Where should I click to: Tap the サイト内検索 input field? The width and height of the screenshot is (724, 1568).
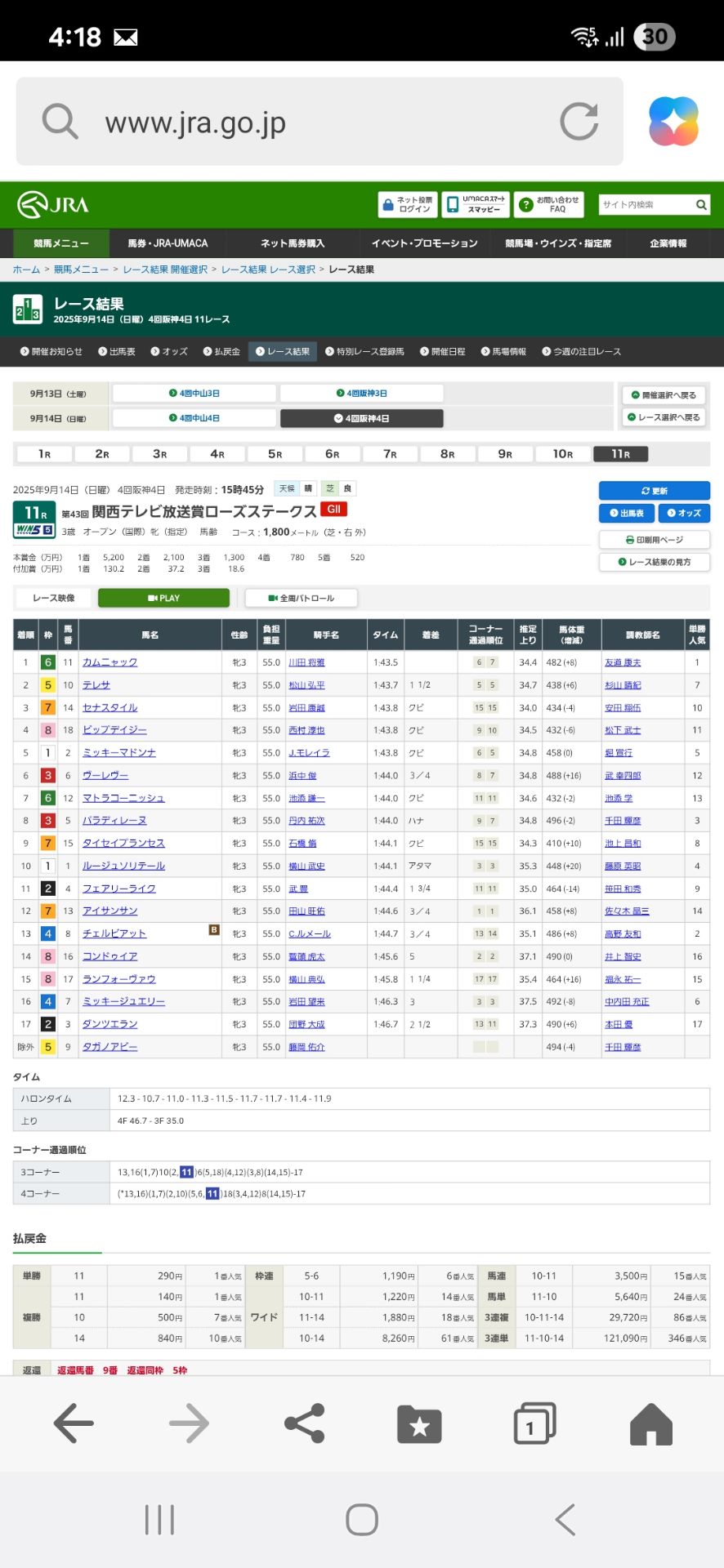[x=646, y=205]
